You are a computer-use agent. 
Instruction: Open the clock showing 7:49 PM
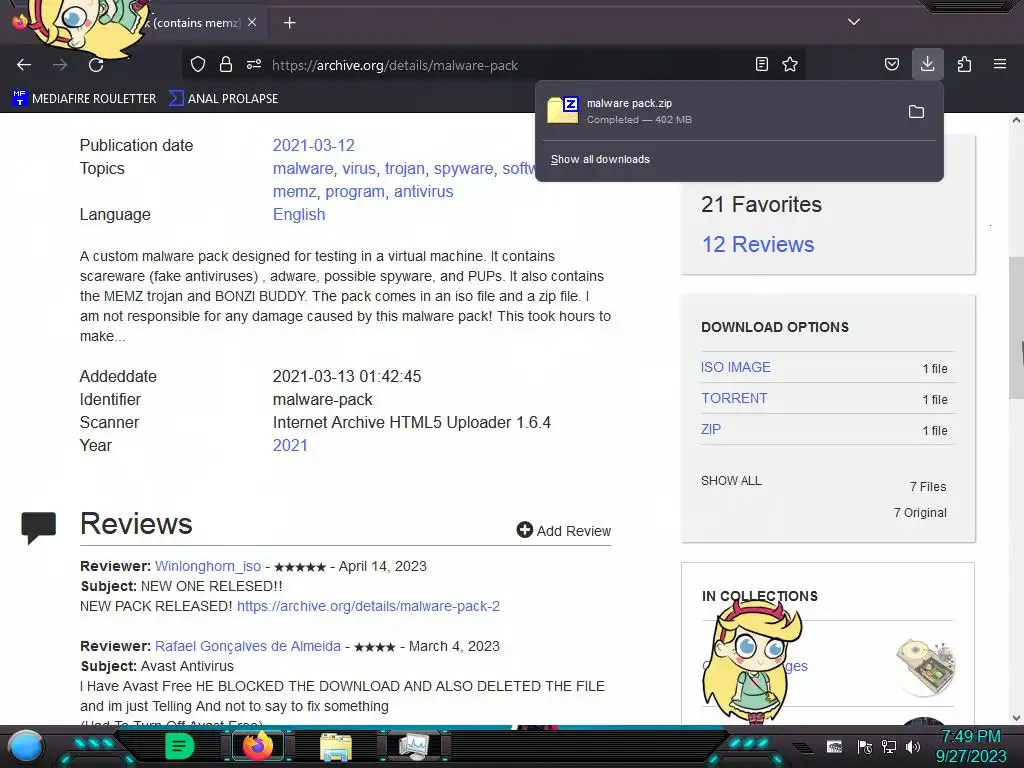(x=971, y=737)
